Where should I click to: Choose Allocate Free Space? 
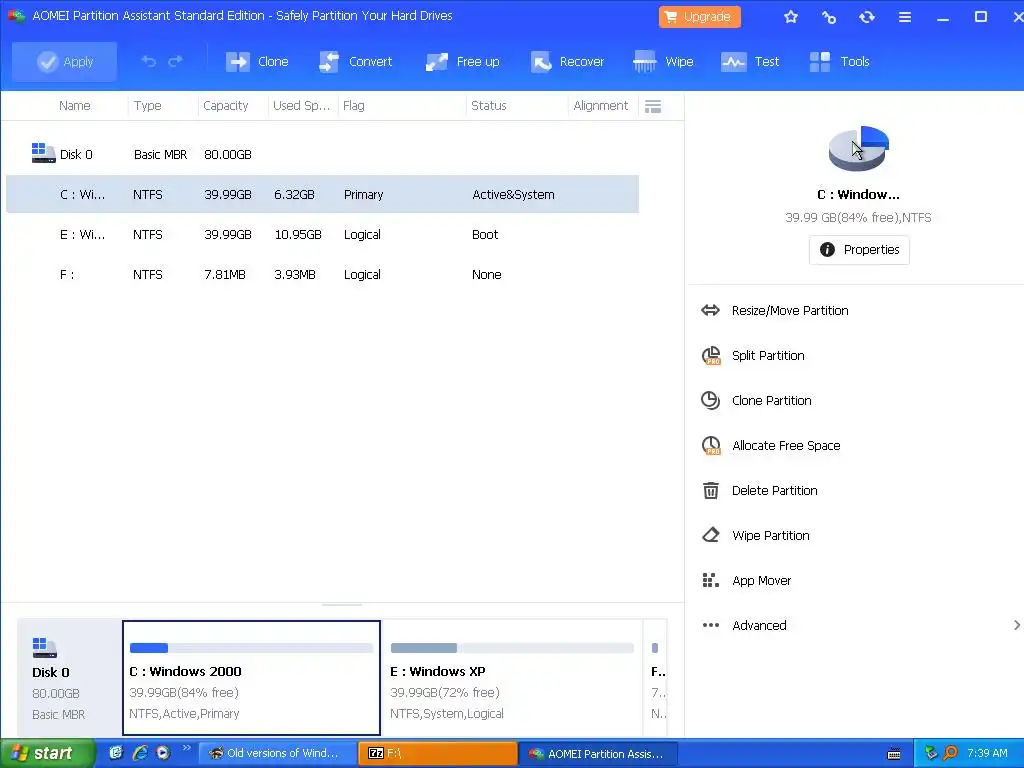coord(786,445)
